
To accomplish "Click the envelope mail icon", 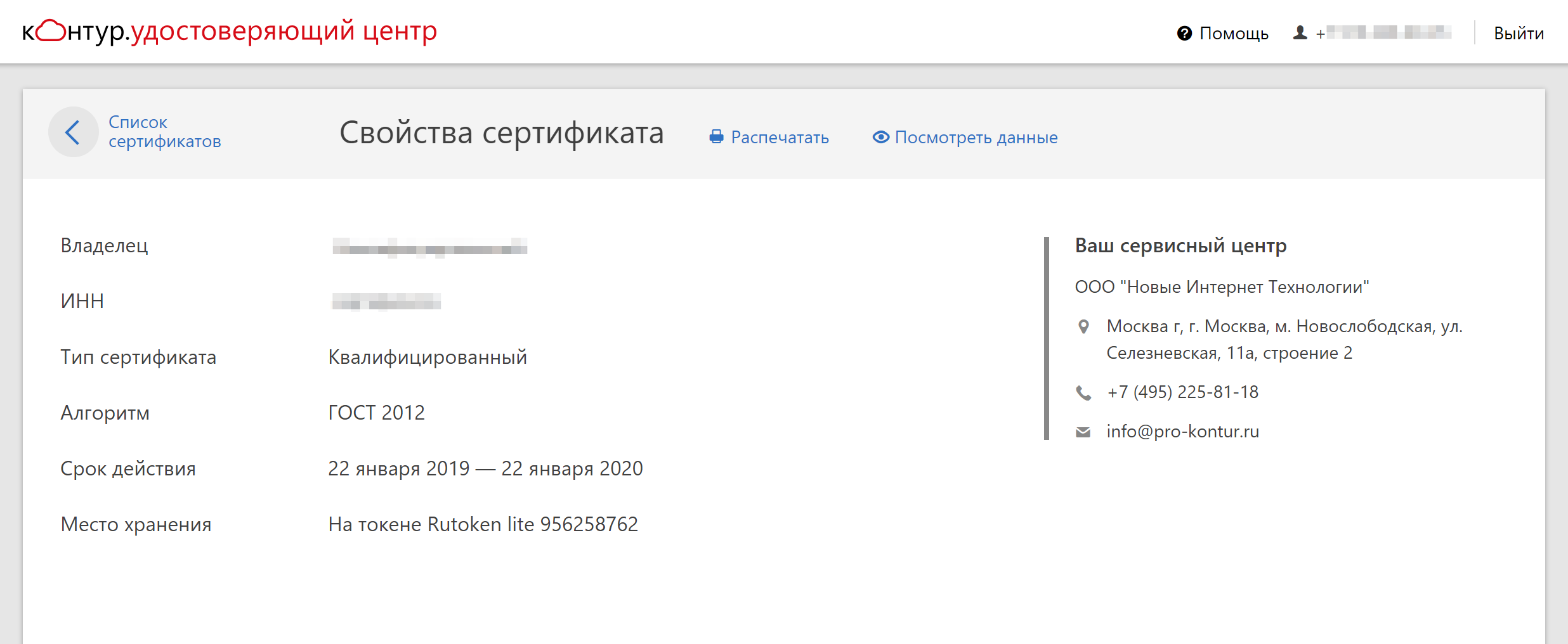I will (1083, 432).
